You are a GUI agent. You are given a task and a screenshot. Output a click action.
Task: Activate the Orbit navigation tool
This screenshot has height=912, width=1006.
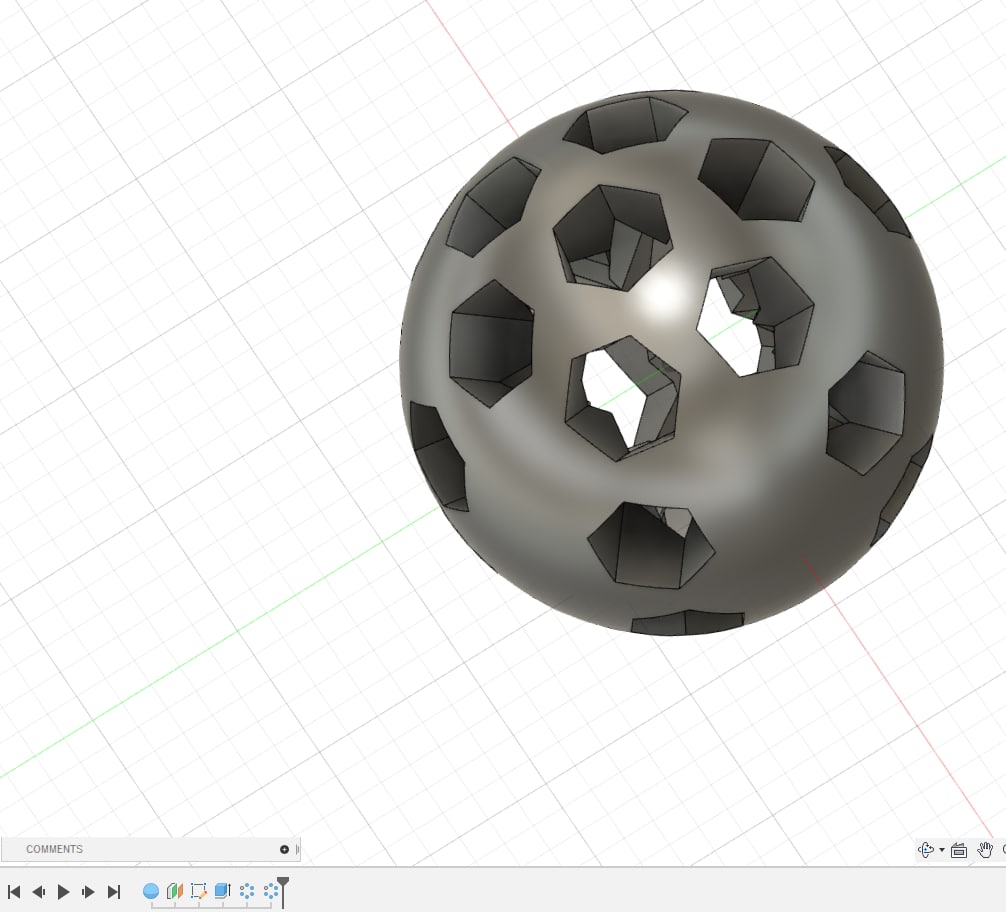click(925, 850)
